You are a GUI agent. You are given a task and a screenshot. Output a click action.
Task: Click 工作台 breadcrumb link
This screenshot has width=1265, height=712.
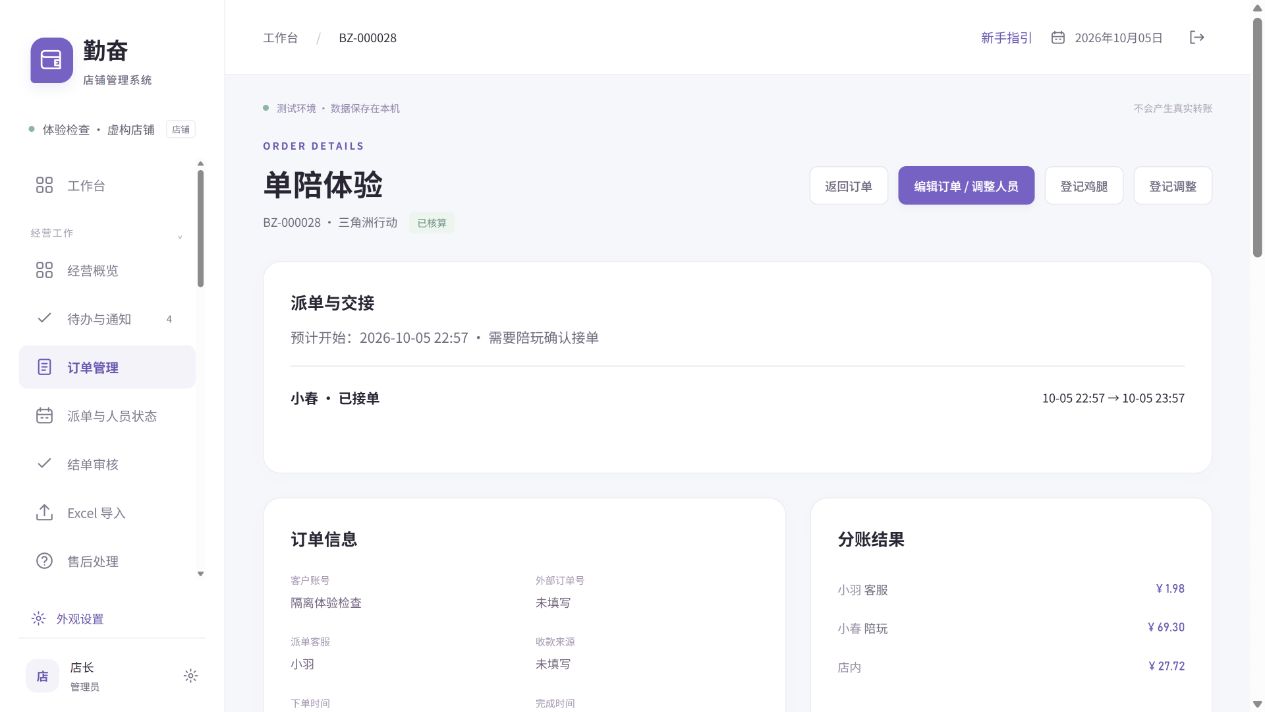tap(280, 38)
